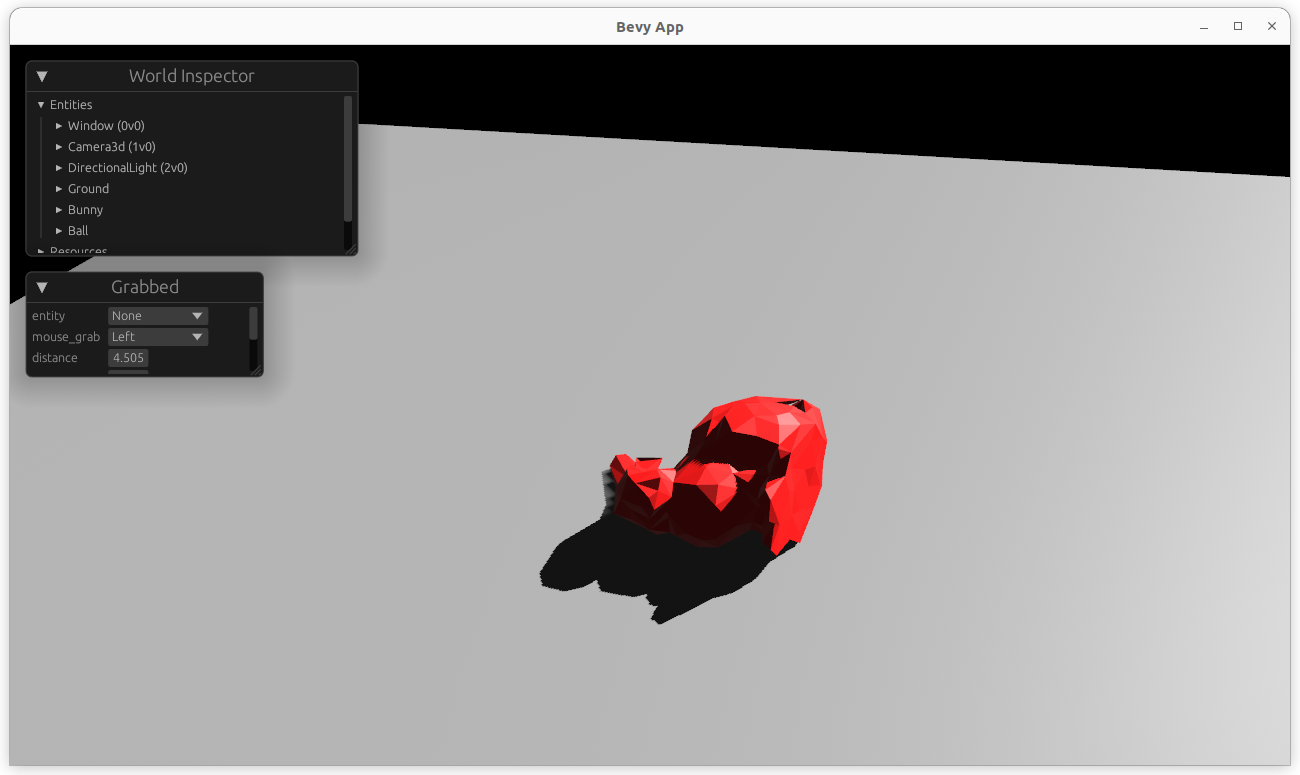Click the World Inspector resize grip
The height and width of the screenshot is (775, 1300).
350,249
